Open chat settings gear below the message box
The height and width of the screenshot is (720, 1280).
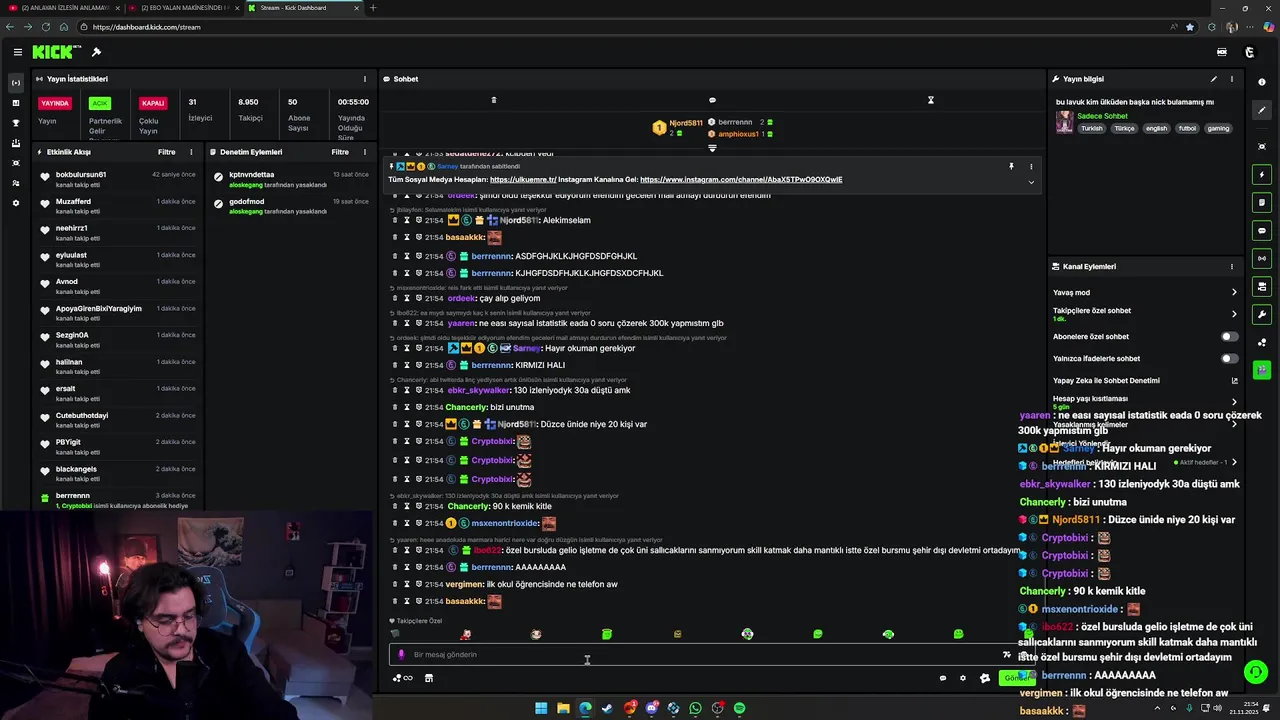(x=963, y=678)
